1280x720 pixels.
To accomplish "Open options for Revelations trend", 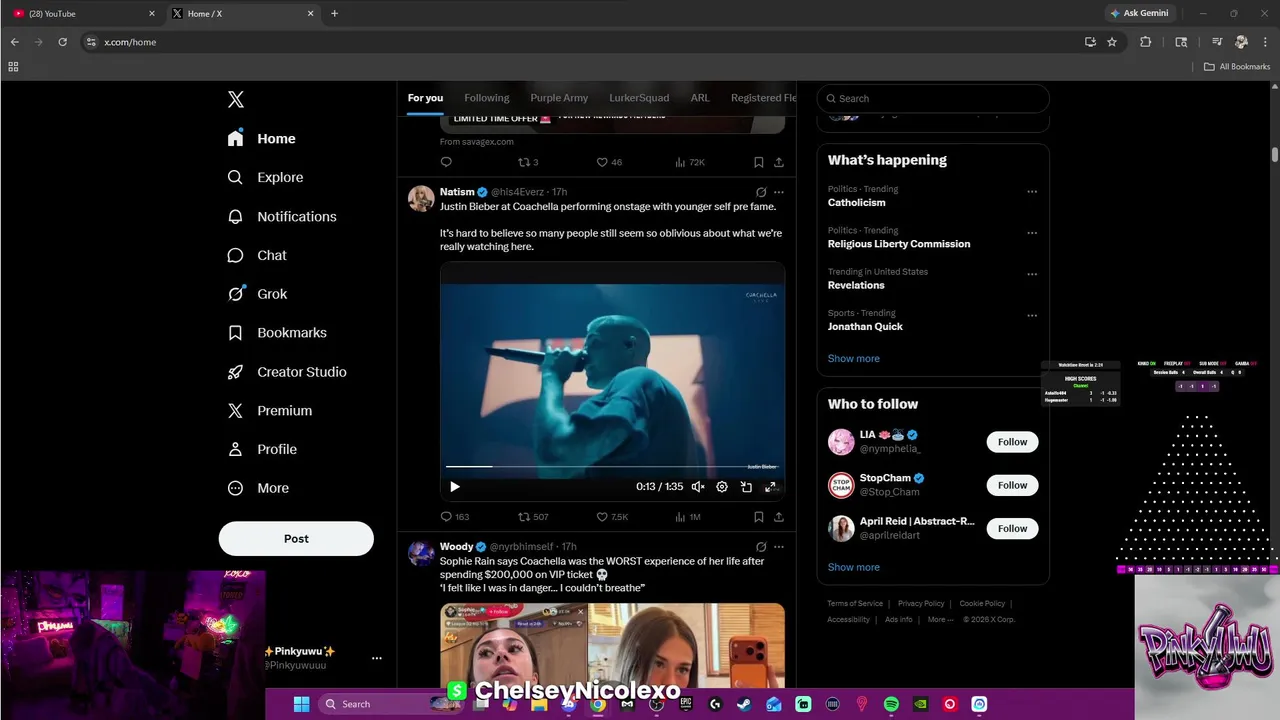I will pos(1032,274).
